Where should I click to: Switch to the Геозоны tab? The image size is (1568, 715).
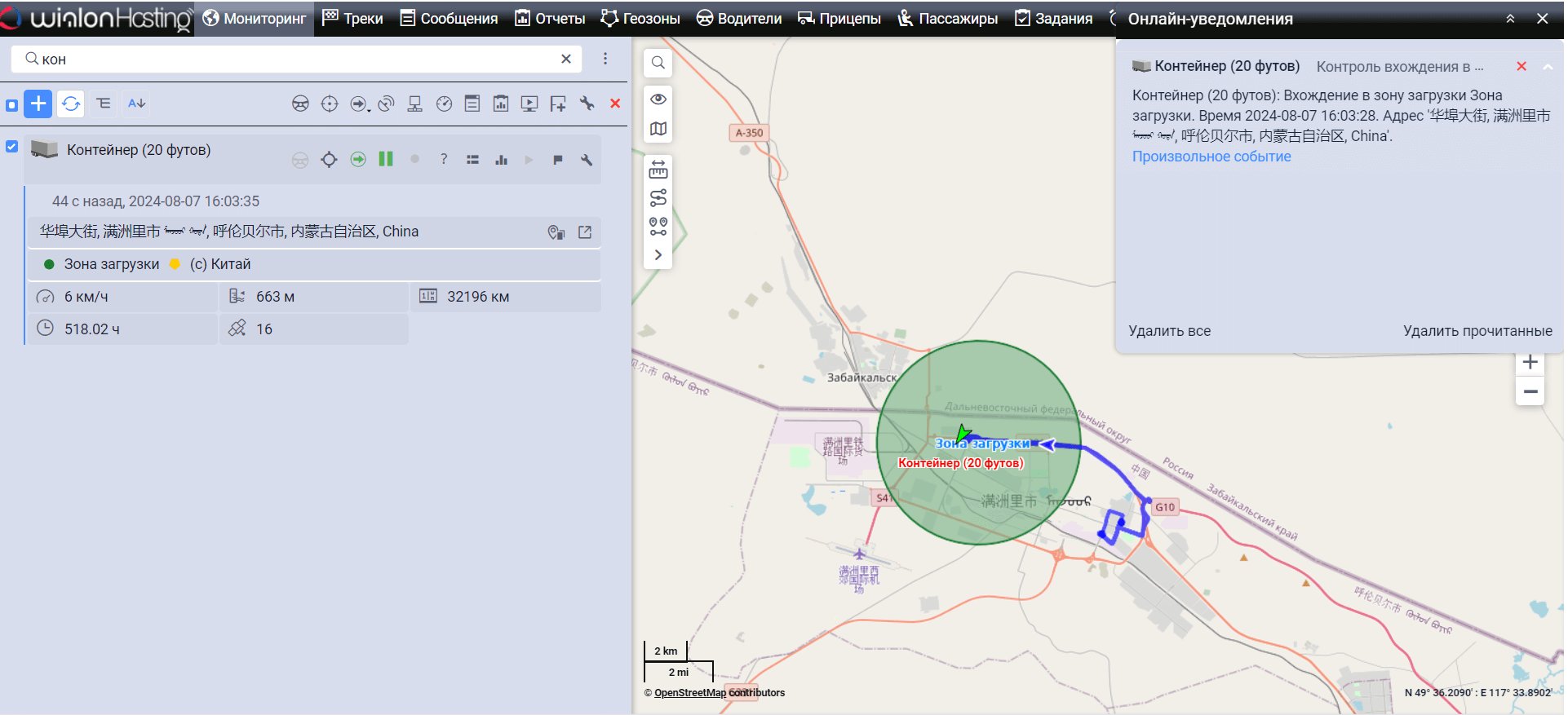pos(640,19)
